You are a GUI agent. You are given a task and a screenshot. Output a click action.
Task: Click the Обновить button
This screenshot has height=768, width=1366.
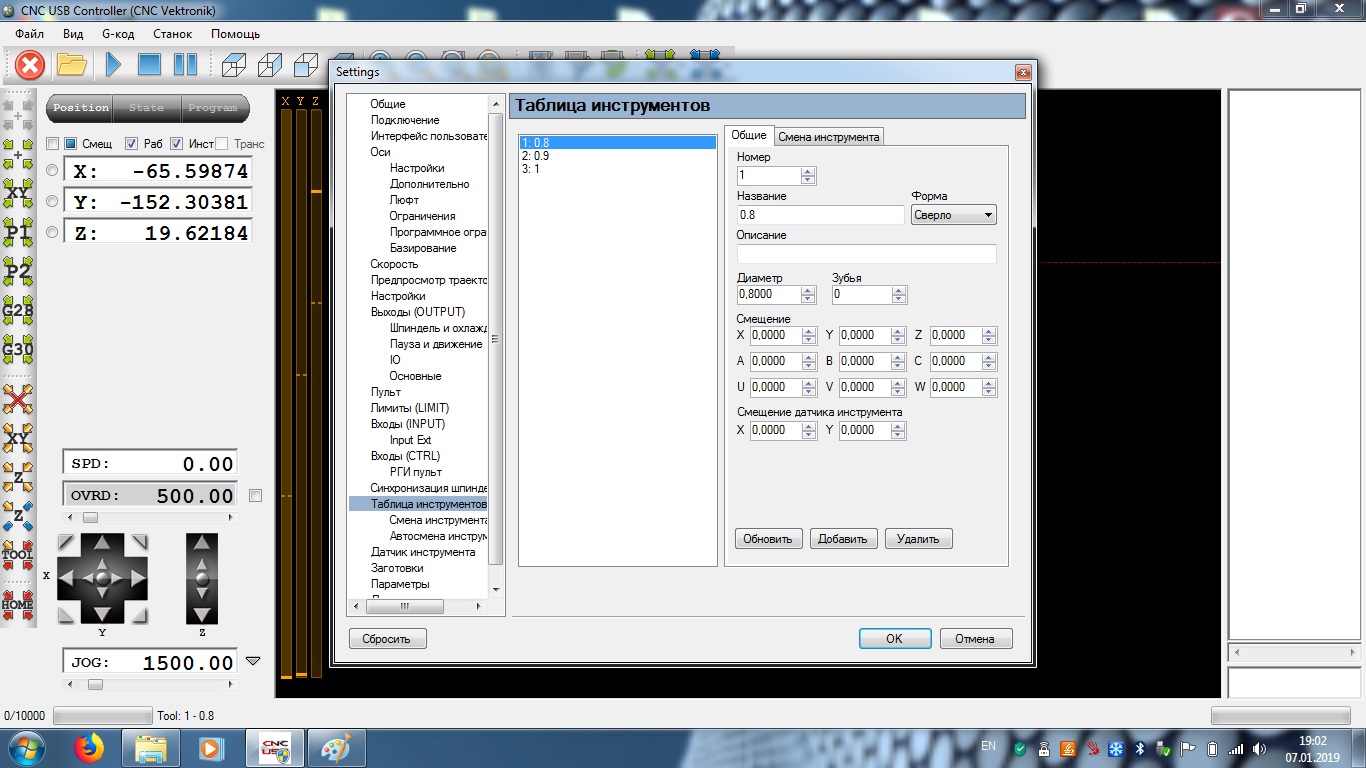[x=769, y=539]
